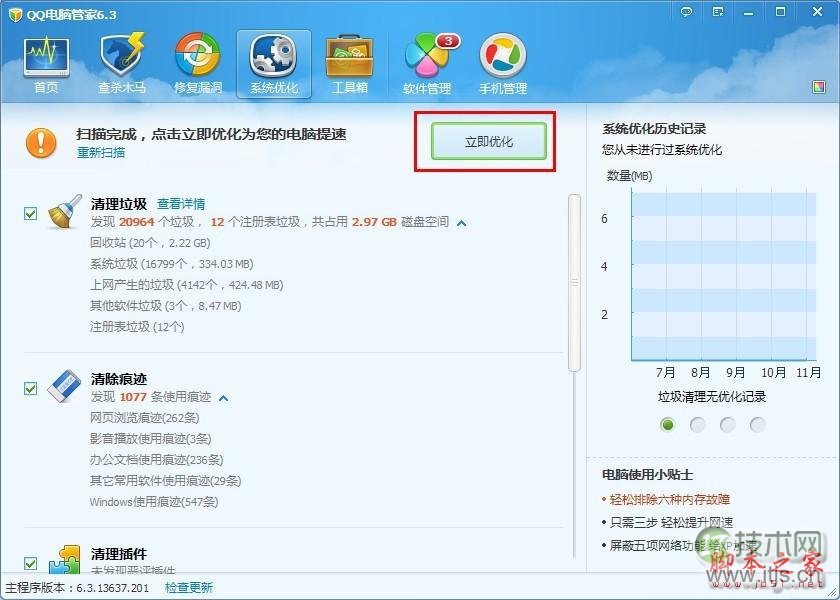The image size is (840, 600).
Task: Click the 回收站 (20个，2.22 GB) row
Action: click(150, 243)
